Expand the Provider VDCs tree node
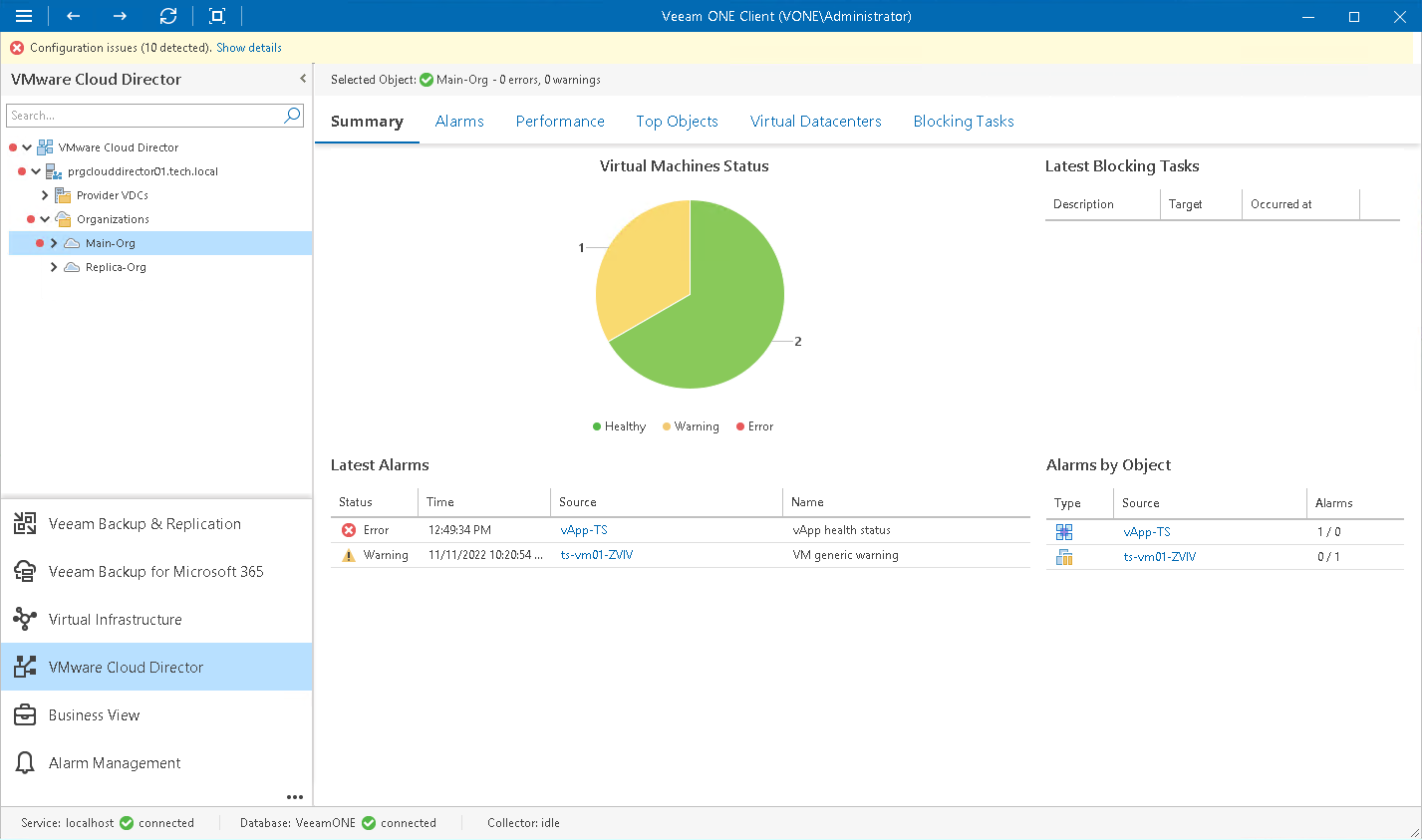The height and width of the screenshot is (840, 1422). pos(45,195)
